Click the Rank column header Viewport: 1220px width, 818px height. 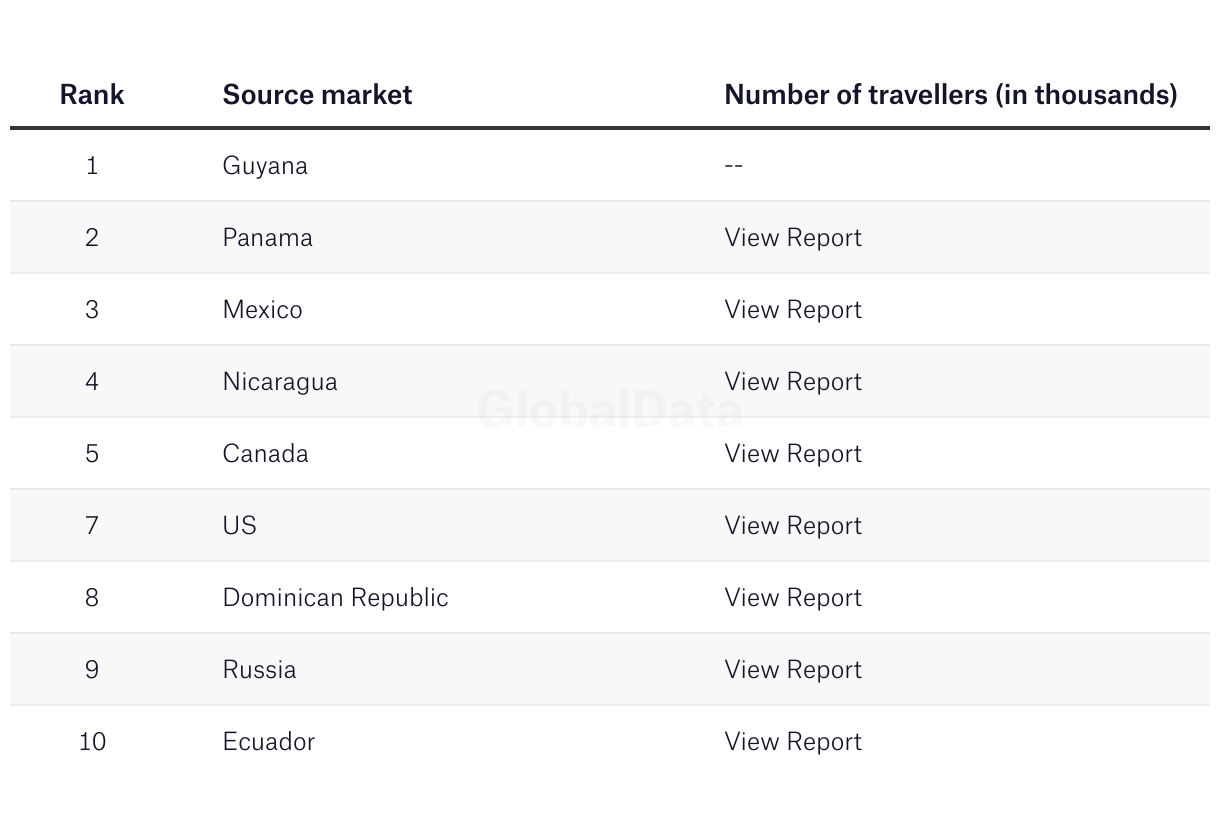point(92,95)
